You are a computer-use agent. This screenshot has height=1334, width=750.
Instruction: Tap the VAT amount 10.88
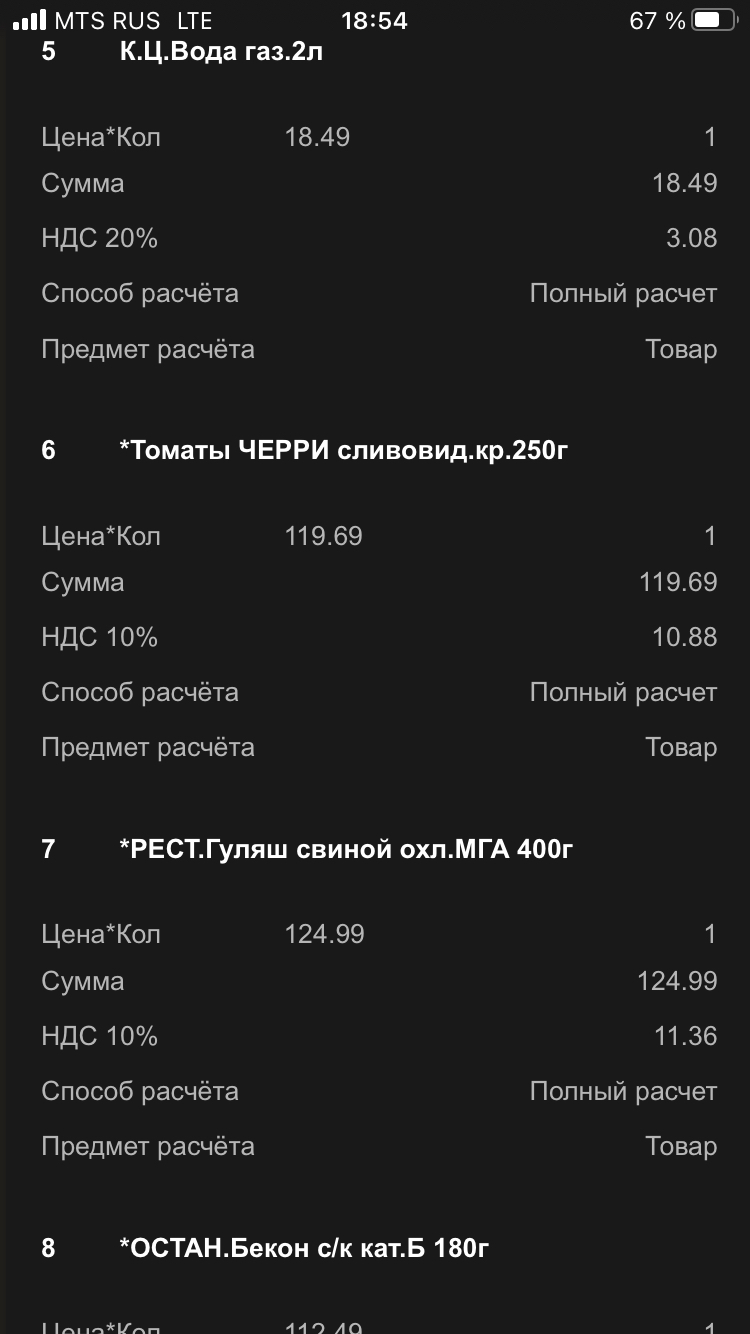[x=685, y=637]
